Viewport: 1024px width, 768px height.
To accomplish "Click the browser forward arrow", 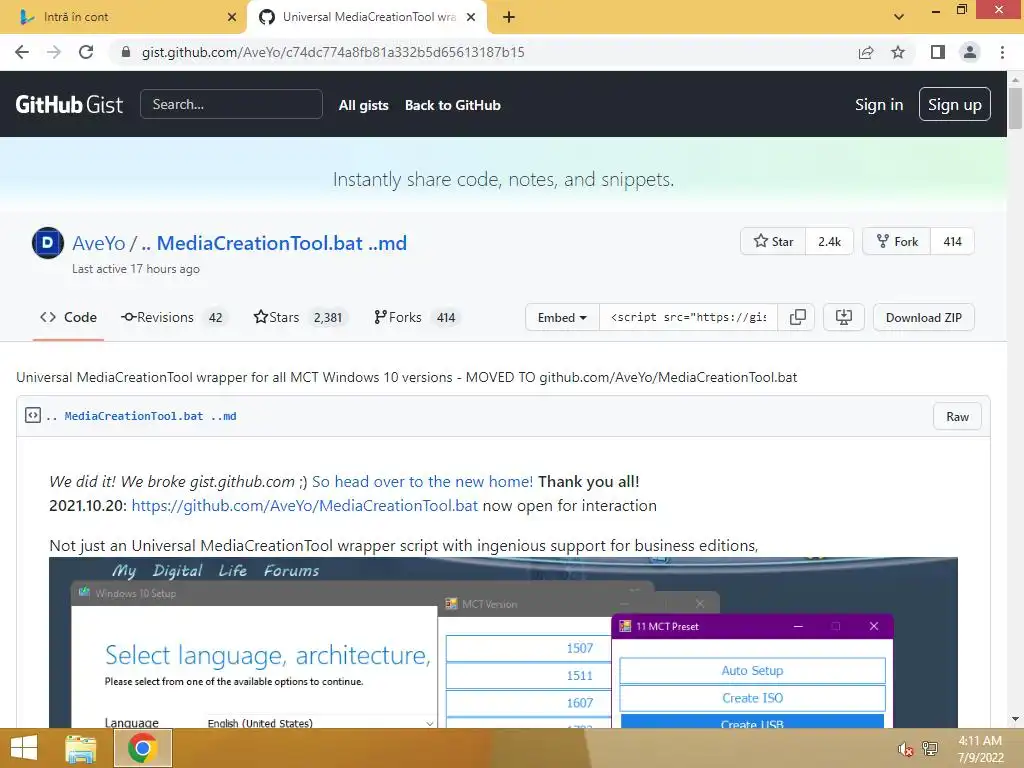I will (x=54, y=52).
